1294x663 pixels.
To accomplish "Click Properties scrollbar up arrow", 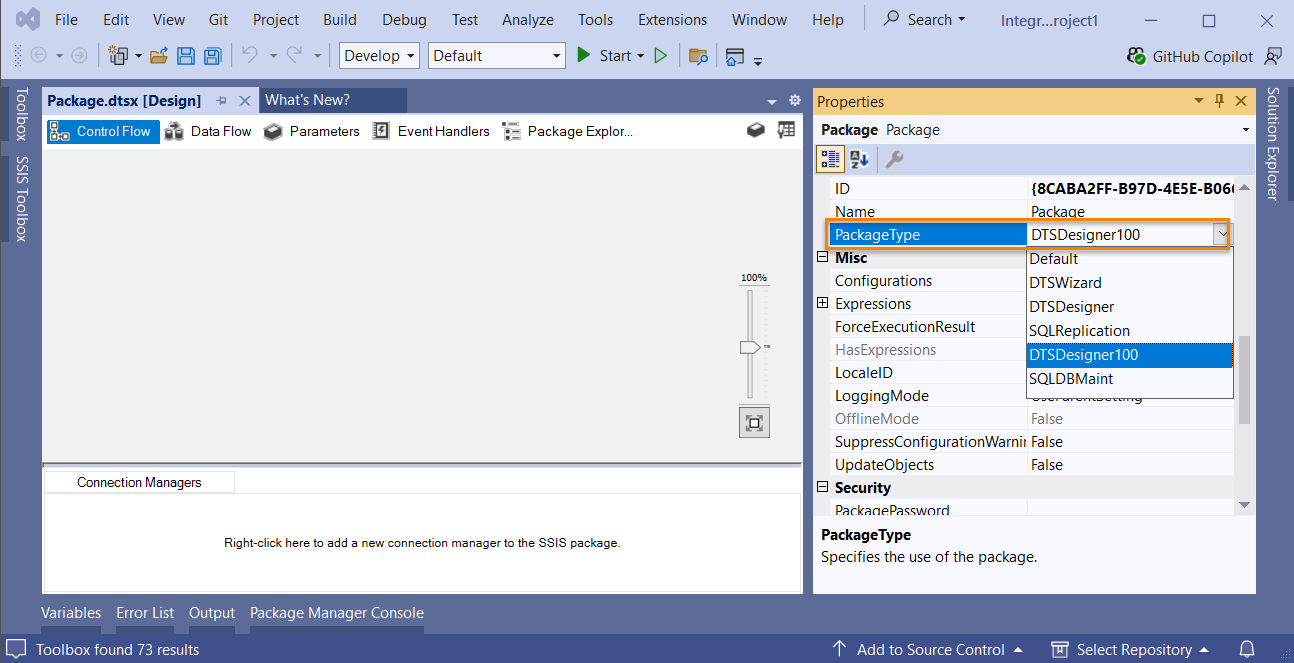I will click(x=1244, y=187).
